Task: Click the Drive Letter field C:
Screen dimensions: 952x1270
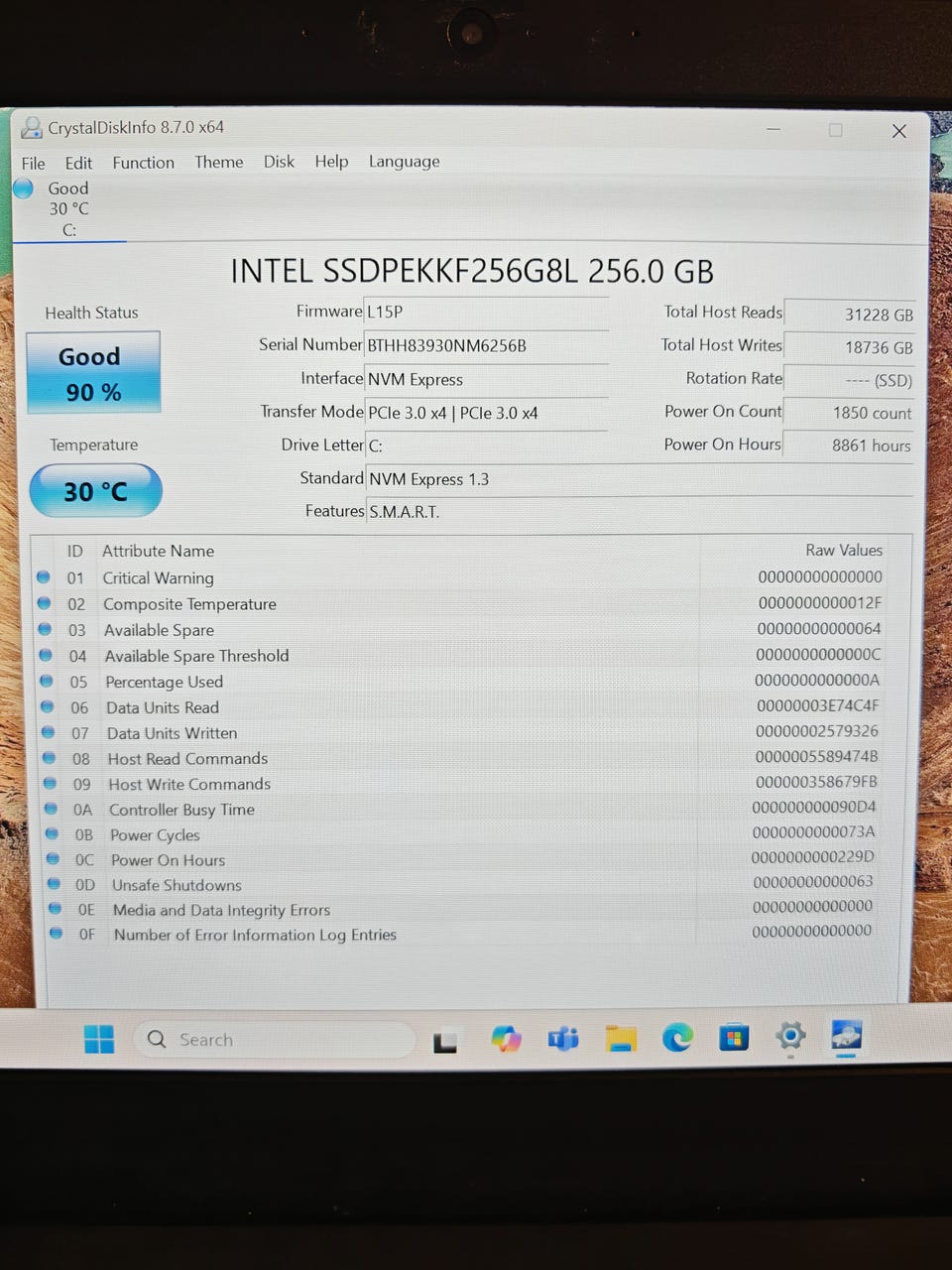Action: (x=486, y=445)
